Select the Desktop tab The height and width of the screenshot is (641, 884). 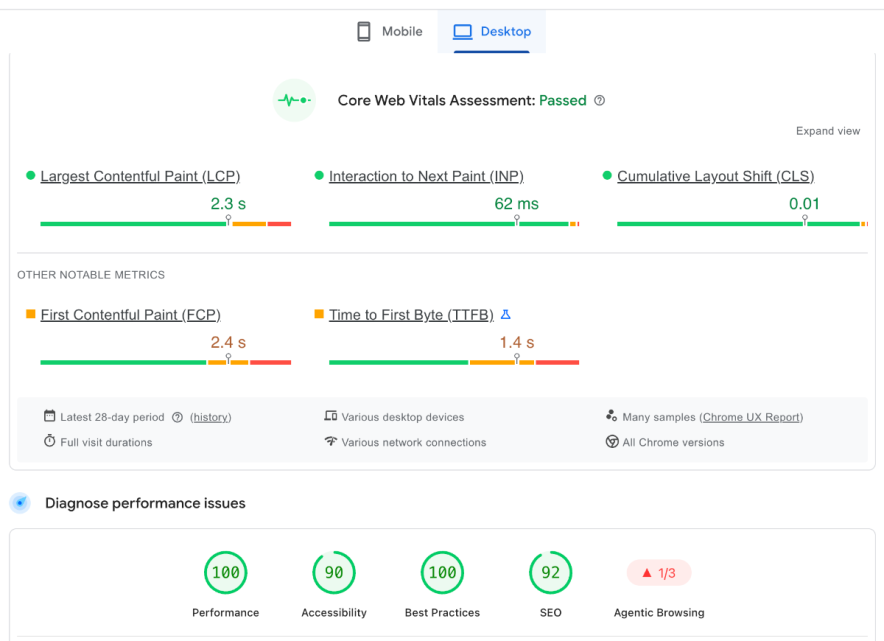tap(492, 32)
